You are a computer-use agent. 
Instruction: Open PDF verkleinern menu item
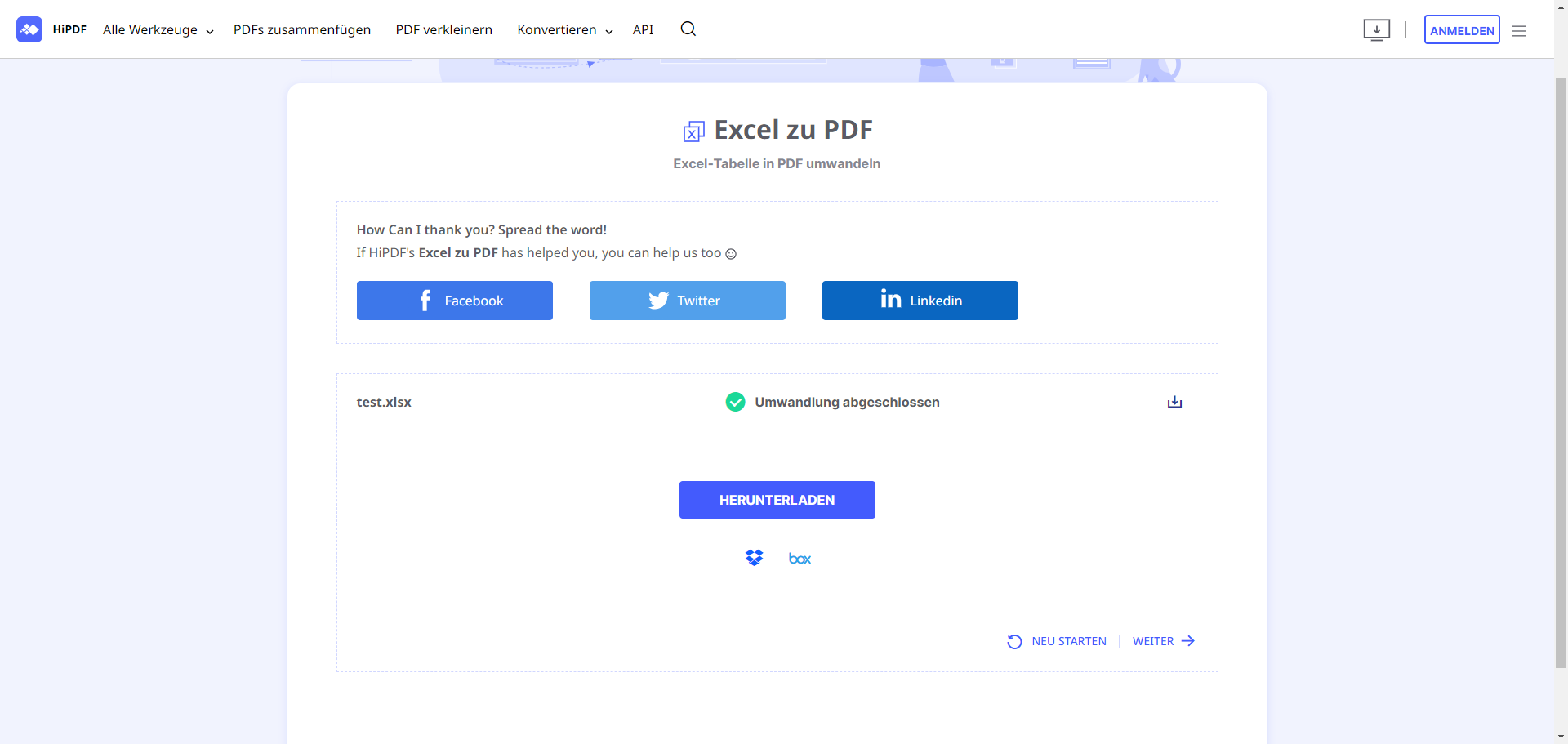click(444, 30)
